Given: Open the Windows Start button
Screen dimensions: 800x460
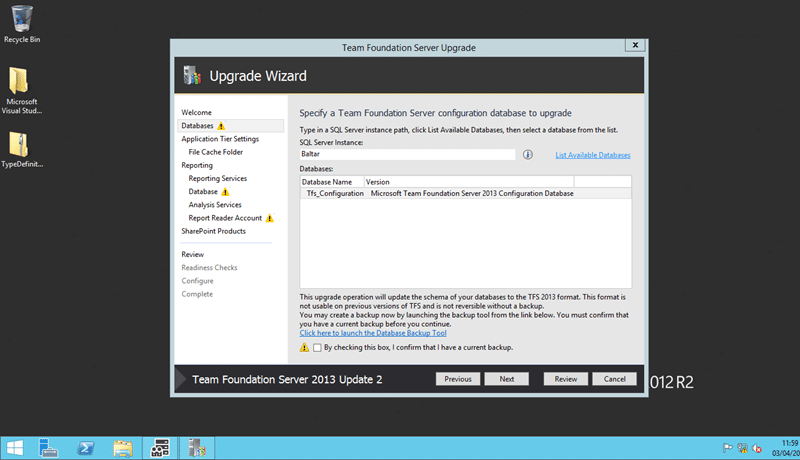Looking at the screenshot, I should click(x=15, y=448).
